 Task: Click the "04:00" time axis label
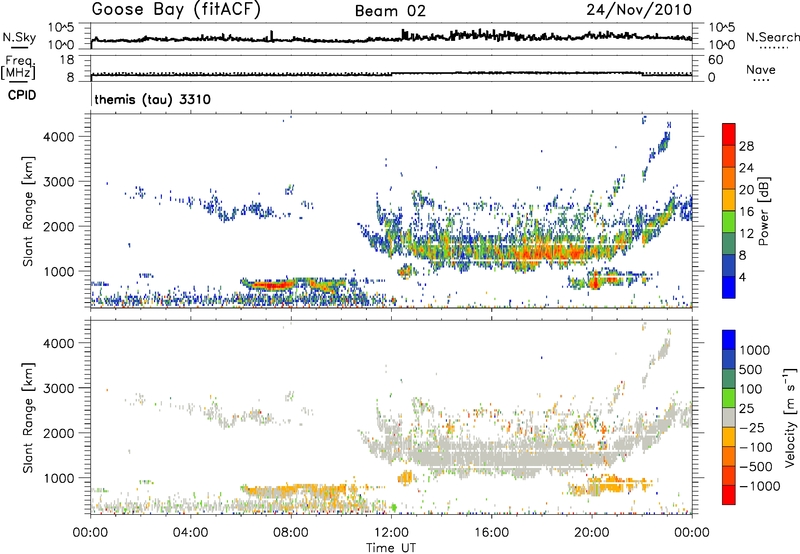(x=190, y=533)
